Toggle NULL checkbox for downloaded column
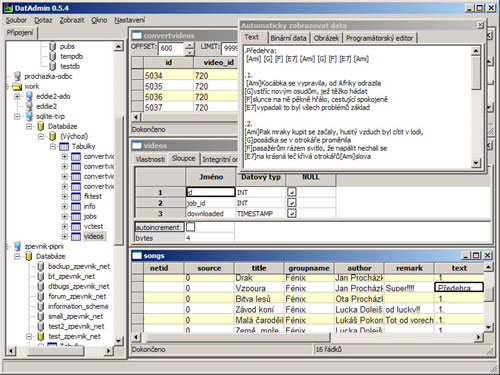 click(x=291, y=213)
